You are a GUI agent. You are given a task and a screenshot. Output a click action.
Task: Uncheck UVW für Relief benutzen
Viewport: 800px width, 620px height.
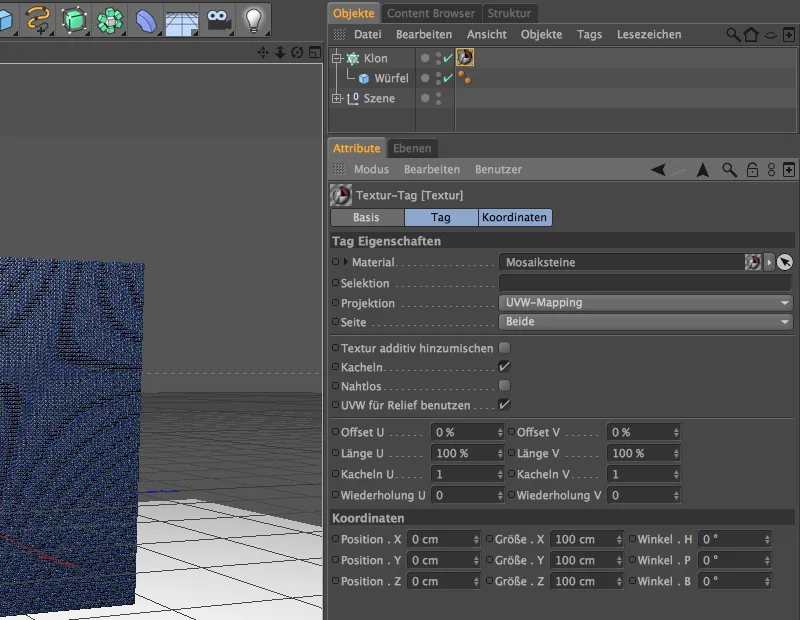pos(504,405)
